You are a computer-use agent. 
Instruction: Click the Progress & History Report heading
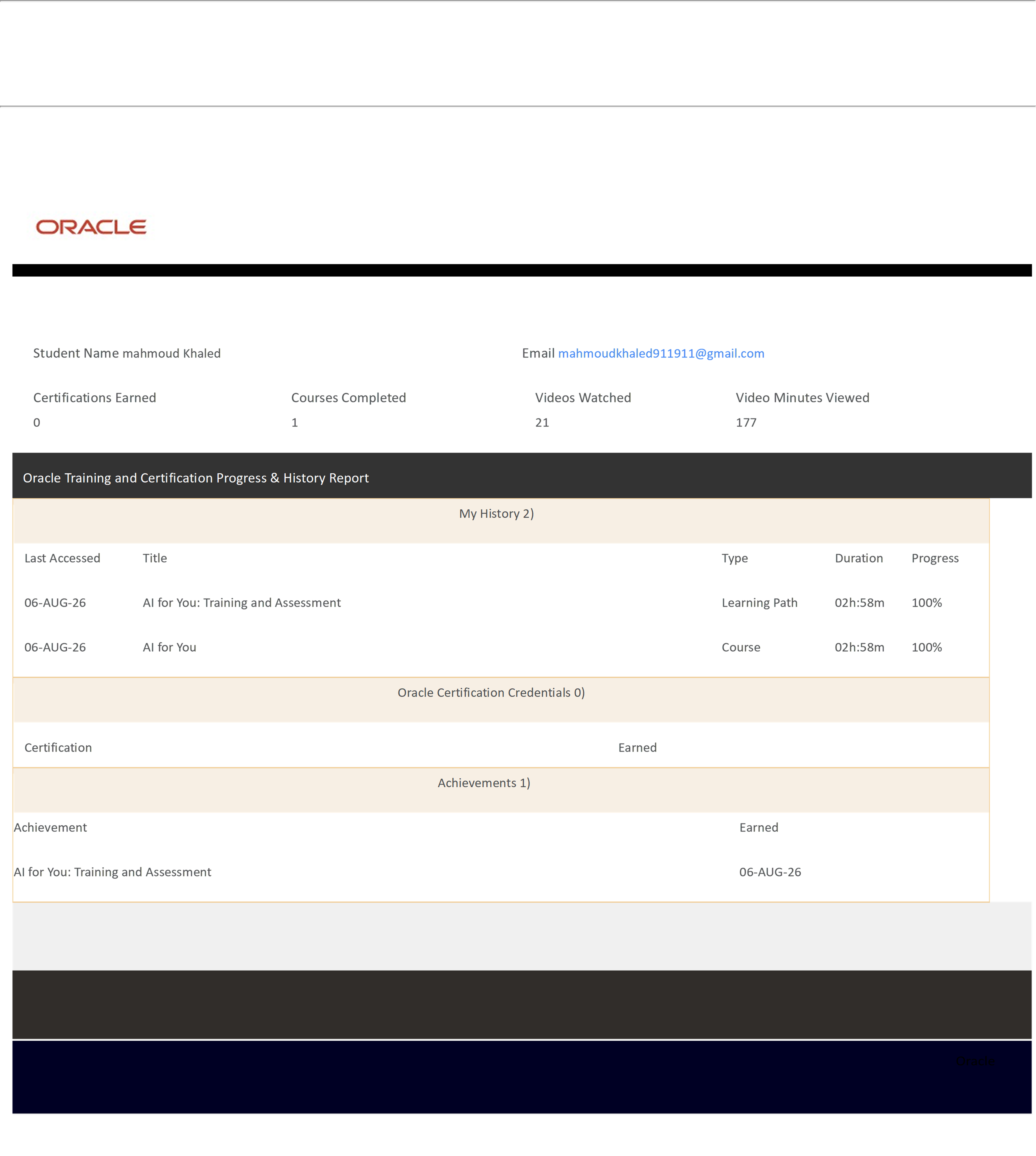[x=196, y=478]
